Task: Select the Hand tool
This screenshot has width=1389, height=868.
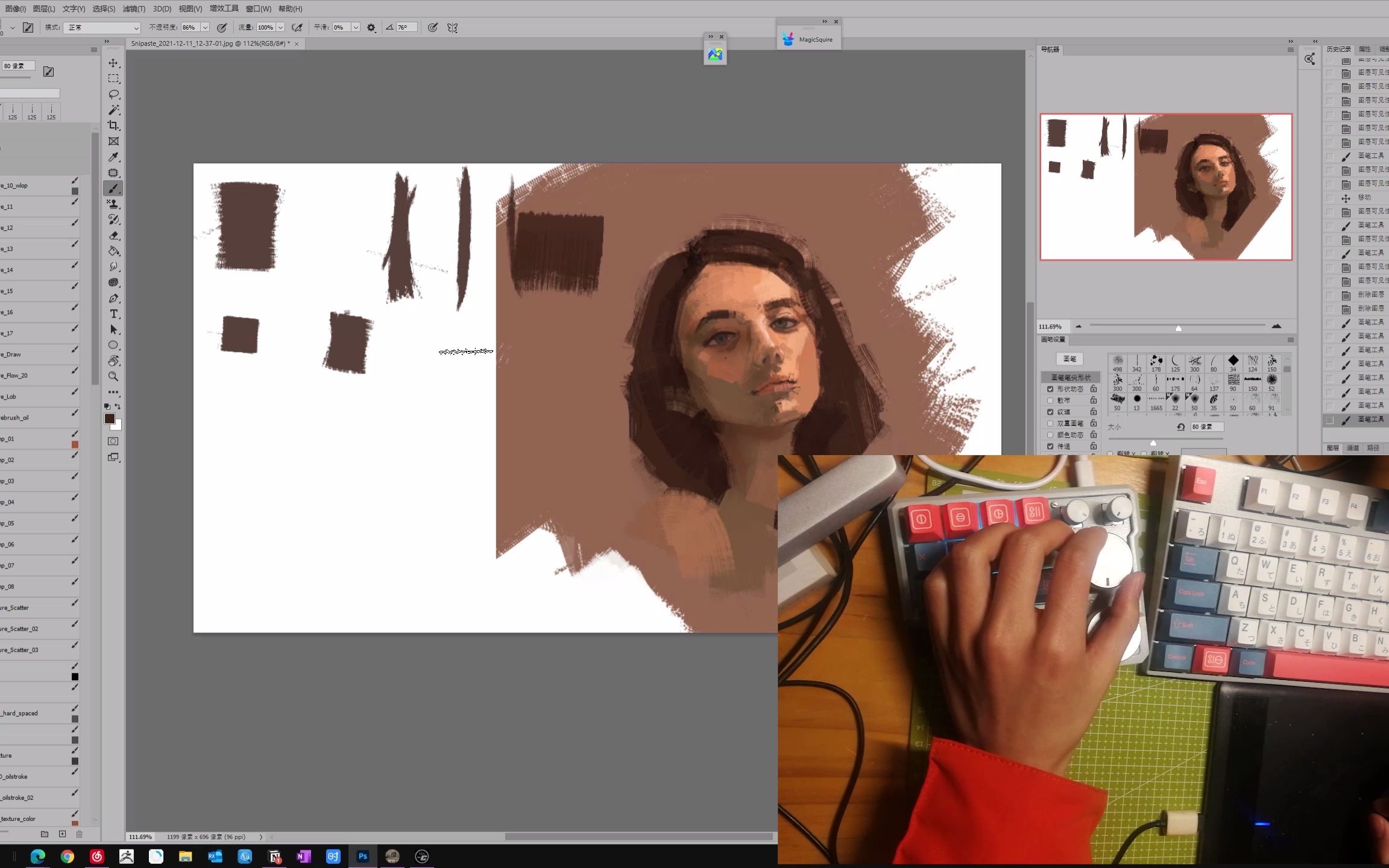Action: (113, 361)
